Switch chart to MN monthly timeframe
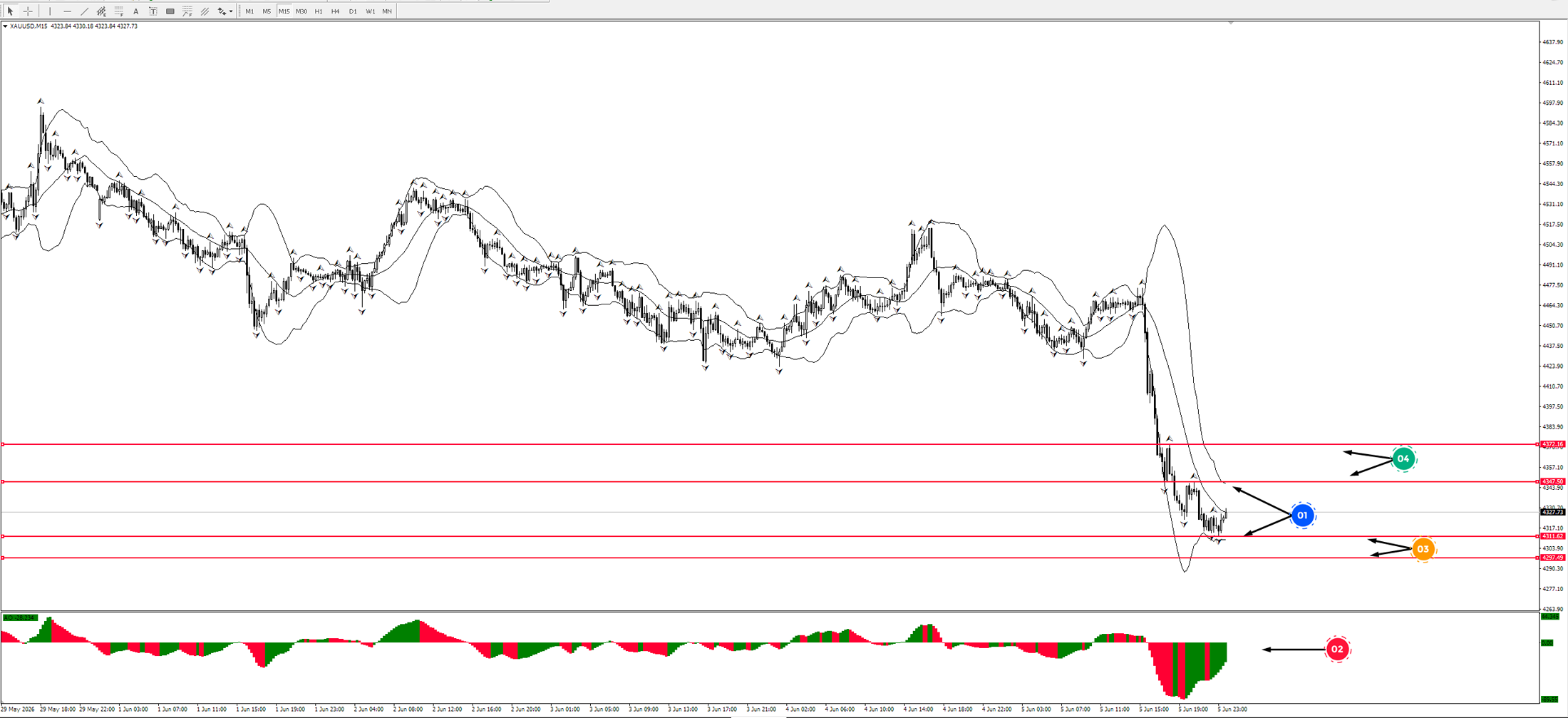Image resolution: width=1568 pixels, height=718 pixels. click(x=387, y=11)
